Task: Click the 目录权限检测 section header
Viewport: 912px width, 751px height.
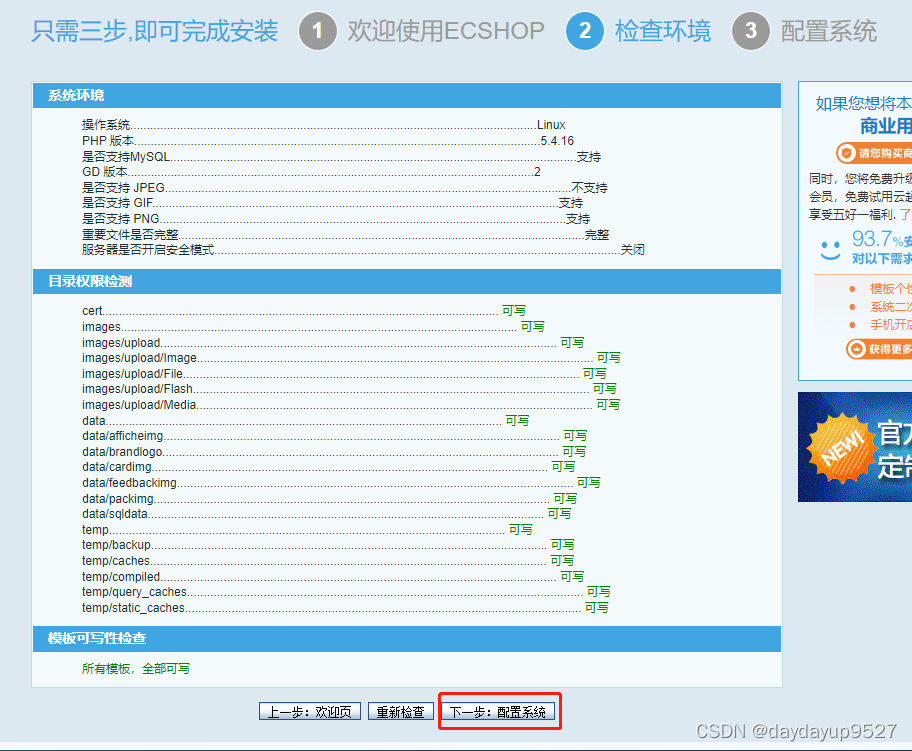Action: (407, 282)
